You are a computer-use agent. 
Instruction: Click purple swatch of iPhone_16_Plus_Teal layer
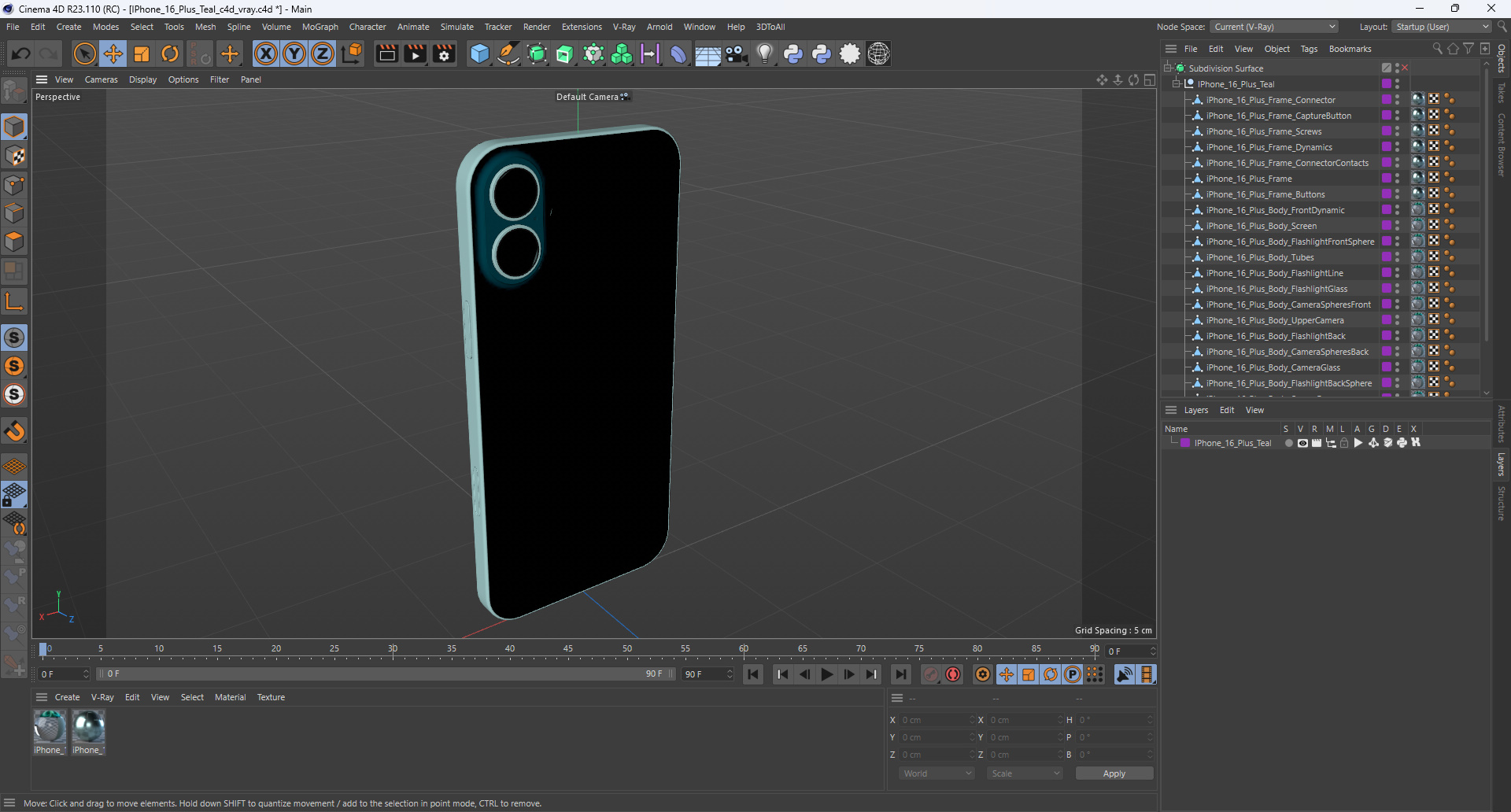point(1185,443)
